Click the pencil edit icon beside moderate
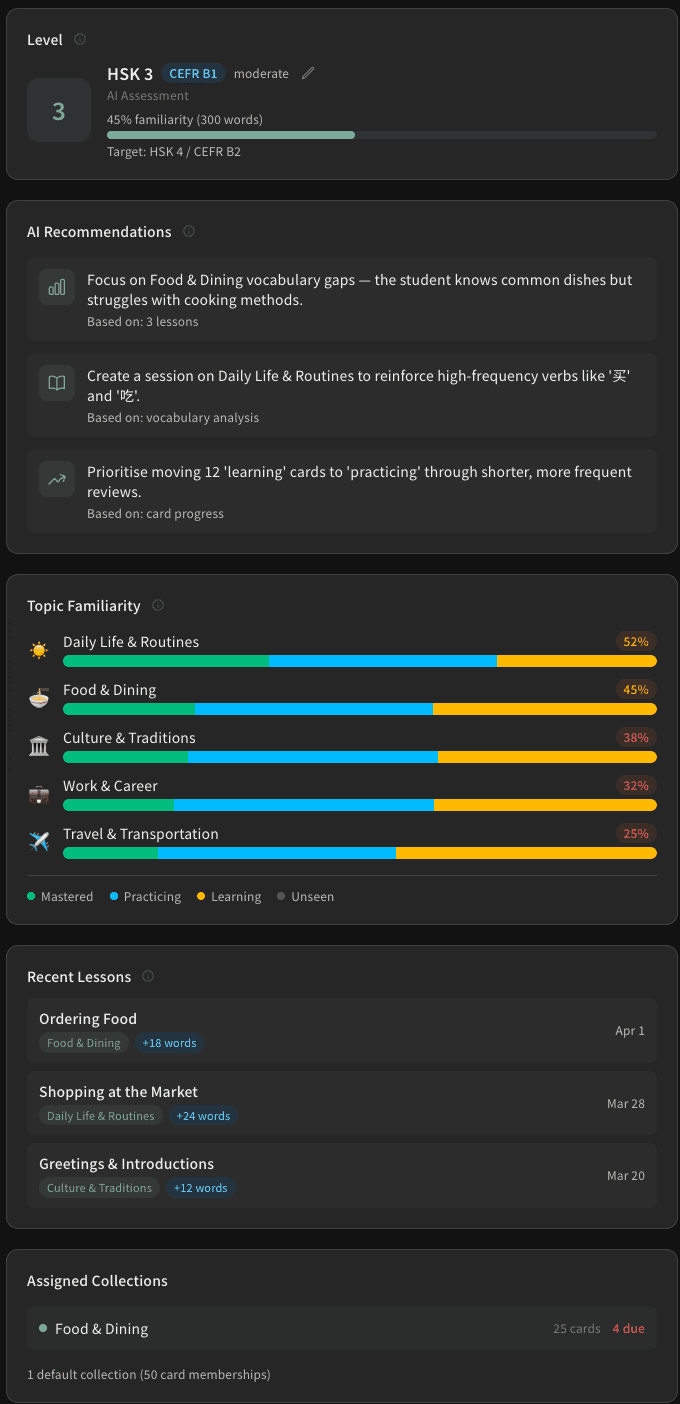The image size is (680, 1404). [x=308, y=73]
